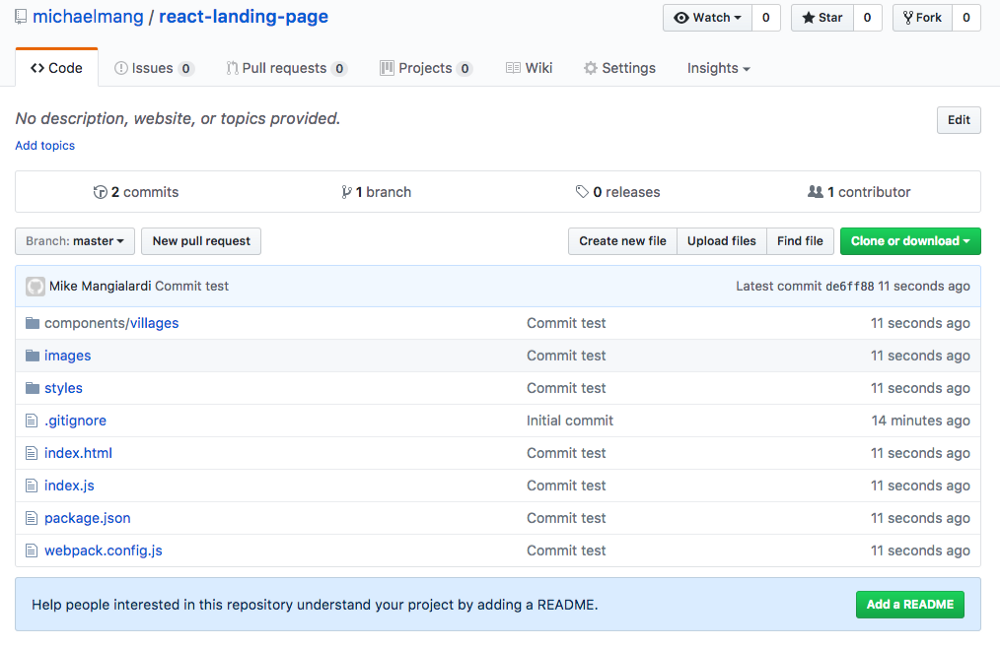The width and height of the screenshot is (1000, 645).
Task: Click the commits history icon
Action: coord(100,192)
